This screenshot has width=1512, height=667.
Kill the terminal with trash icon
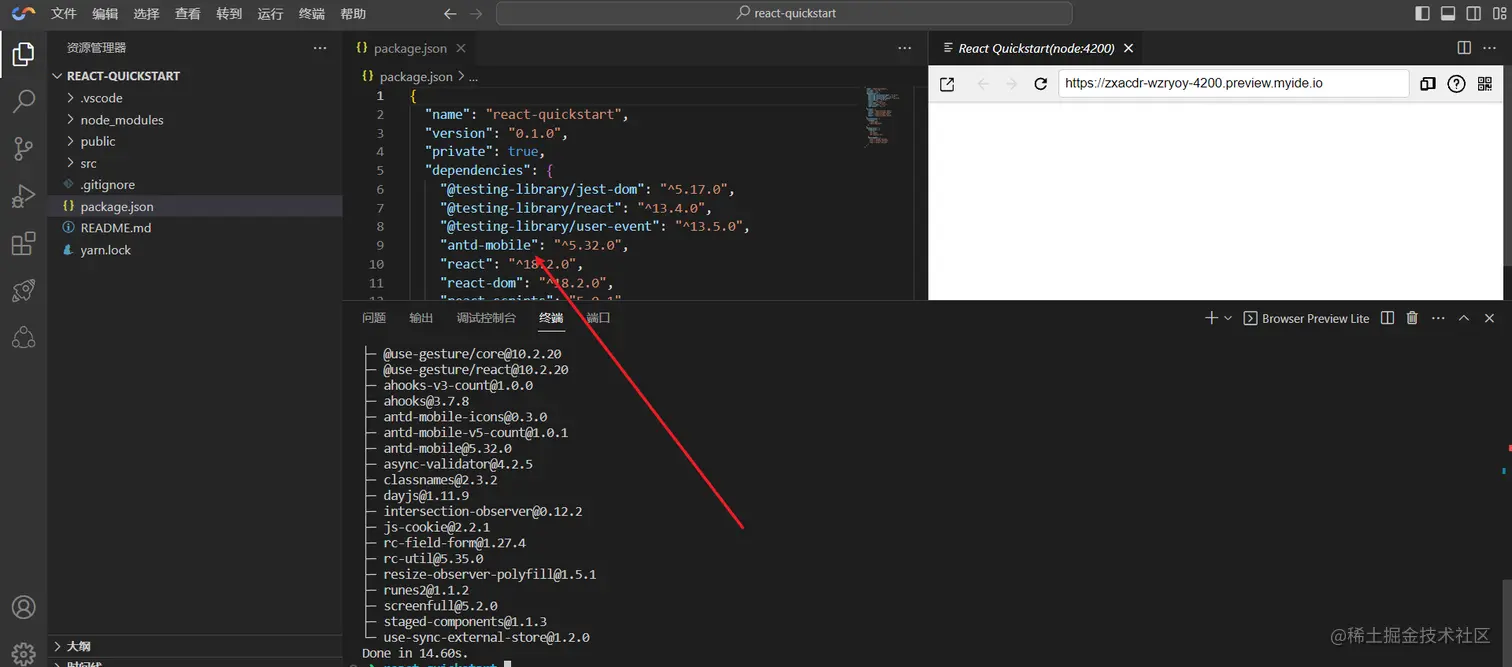click(1412, 318)
